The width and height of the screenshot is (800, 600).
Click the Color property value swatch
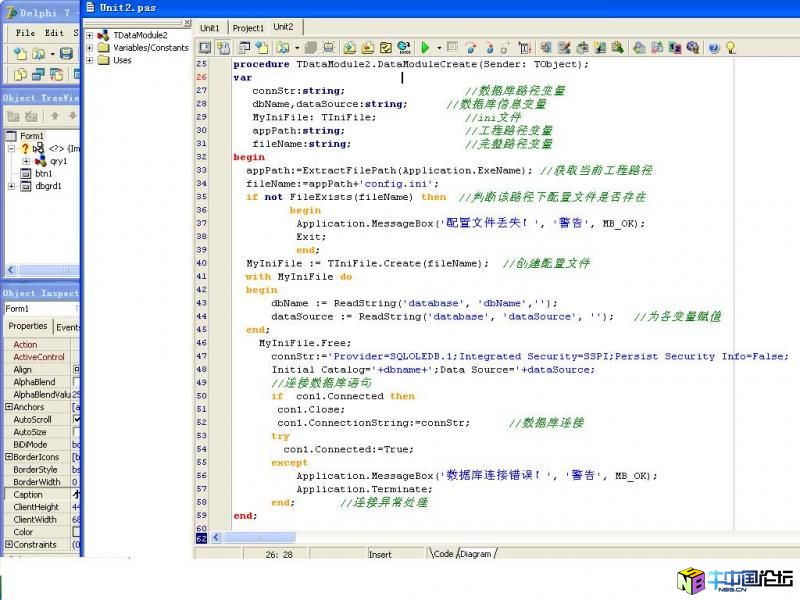[x=77, y=532]
